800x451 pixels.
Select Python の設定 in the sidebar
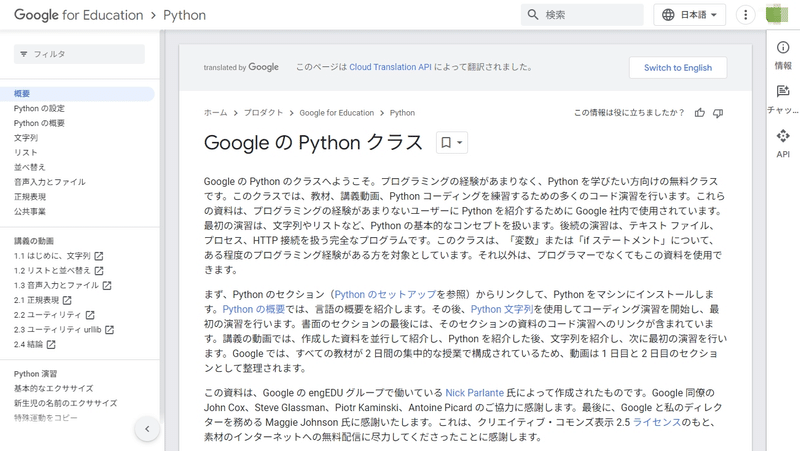tap(39, 108)
